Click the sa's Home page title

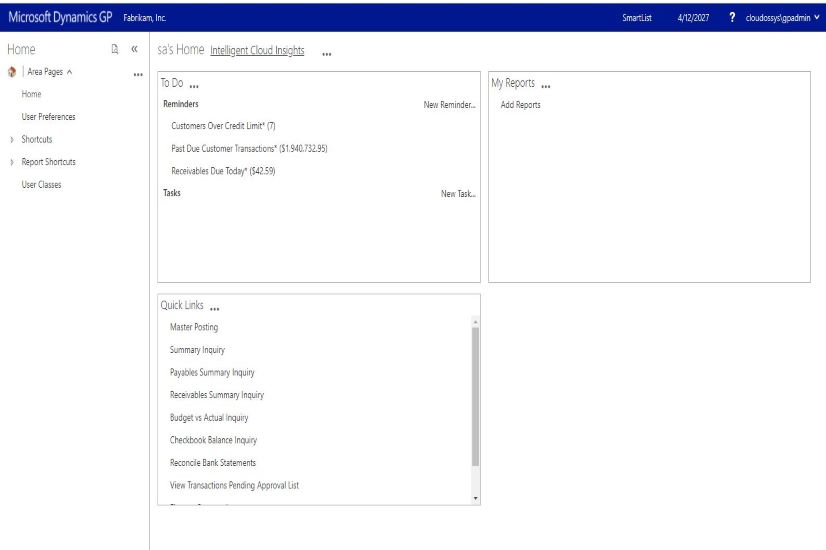click(x=181, y=50)
